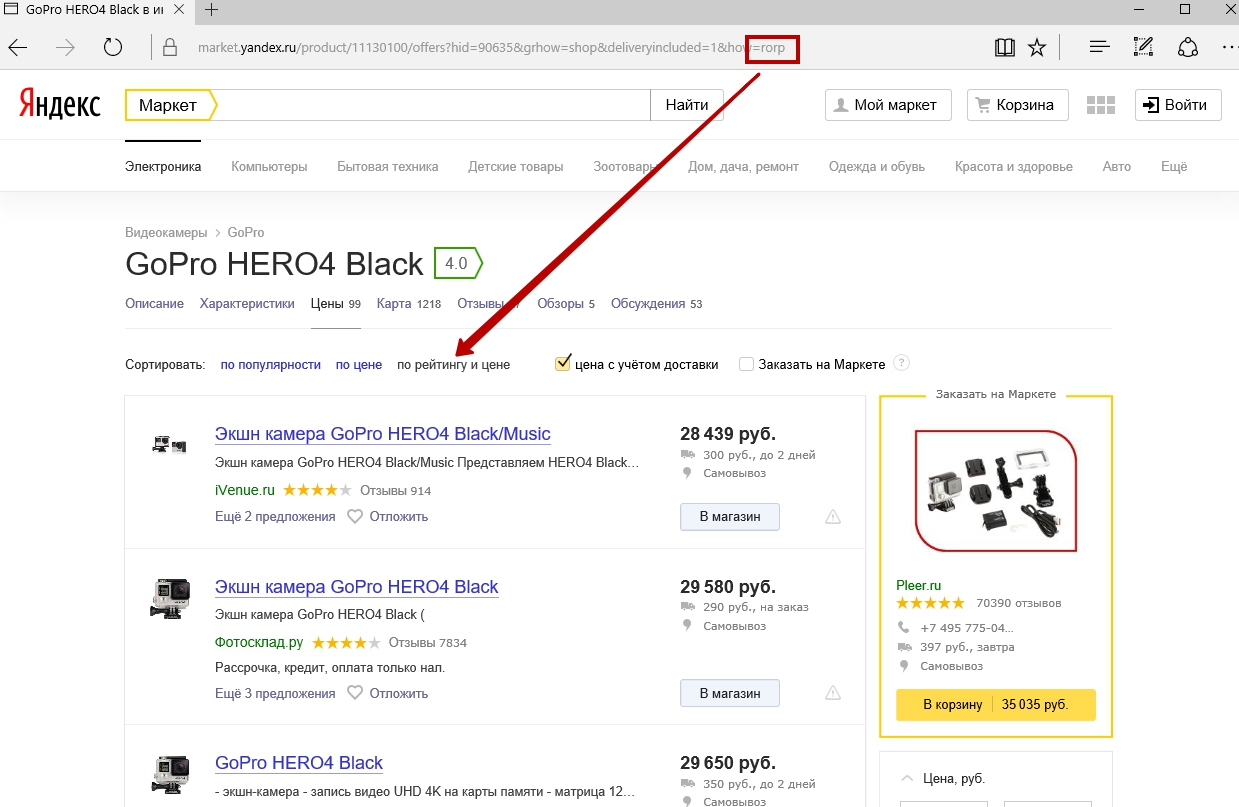The image size is (1239, 807).
Task: Expand Ещё 2 предложения for iVenue.ru
Action: (x=275, y=516)
